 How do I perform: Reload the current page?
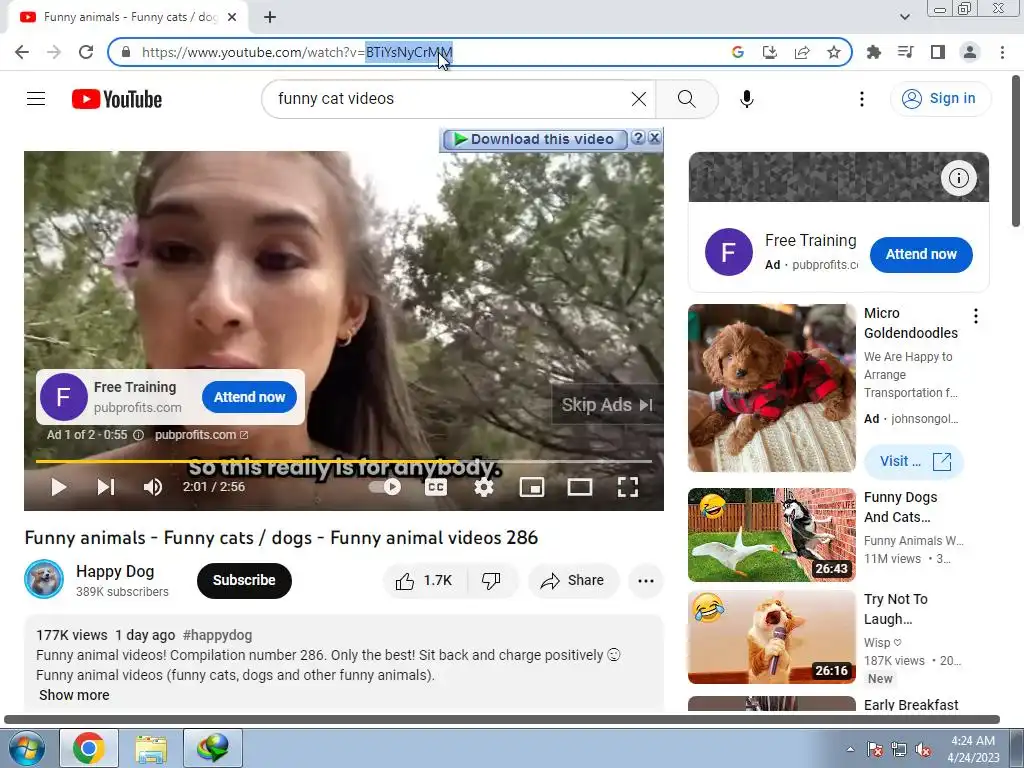tap(86, 52)
